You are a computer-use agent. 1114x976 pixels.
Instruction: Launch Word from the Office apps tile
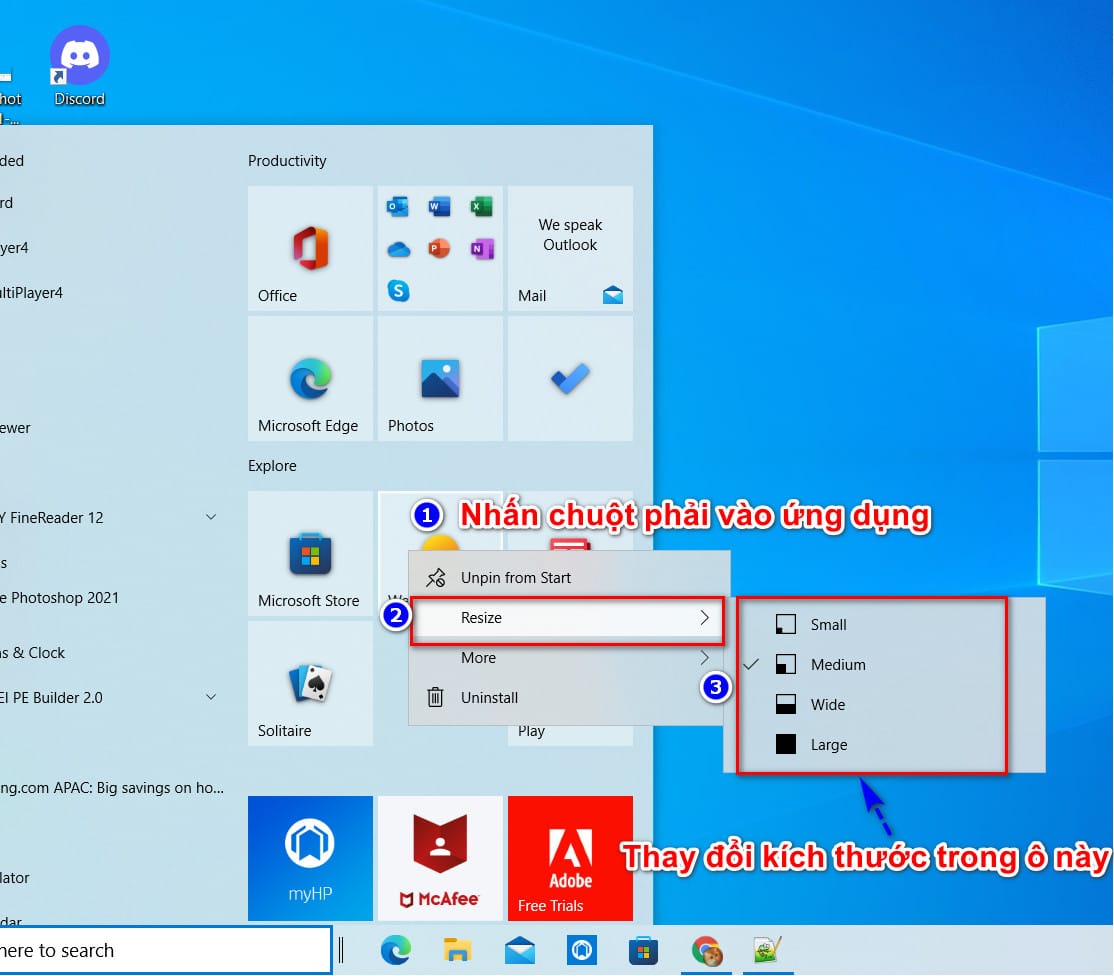pos(440,207)
